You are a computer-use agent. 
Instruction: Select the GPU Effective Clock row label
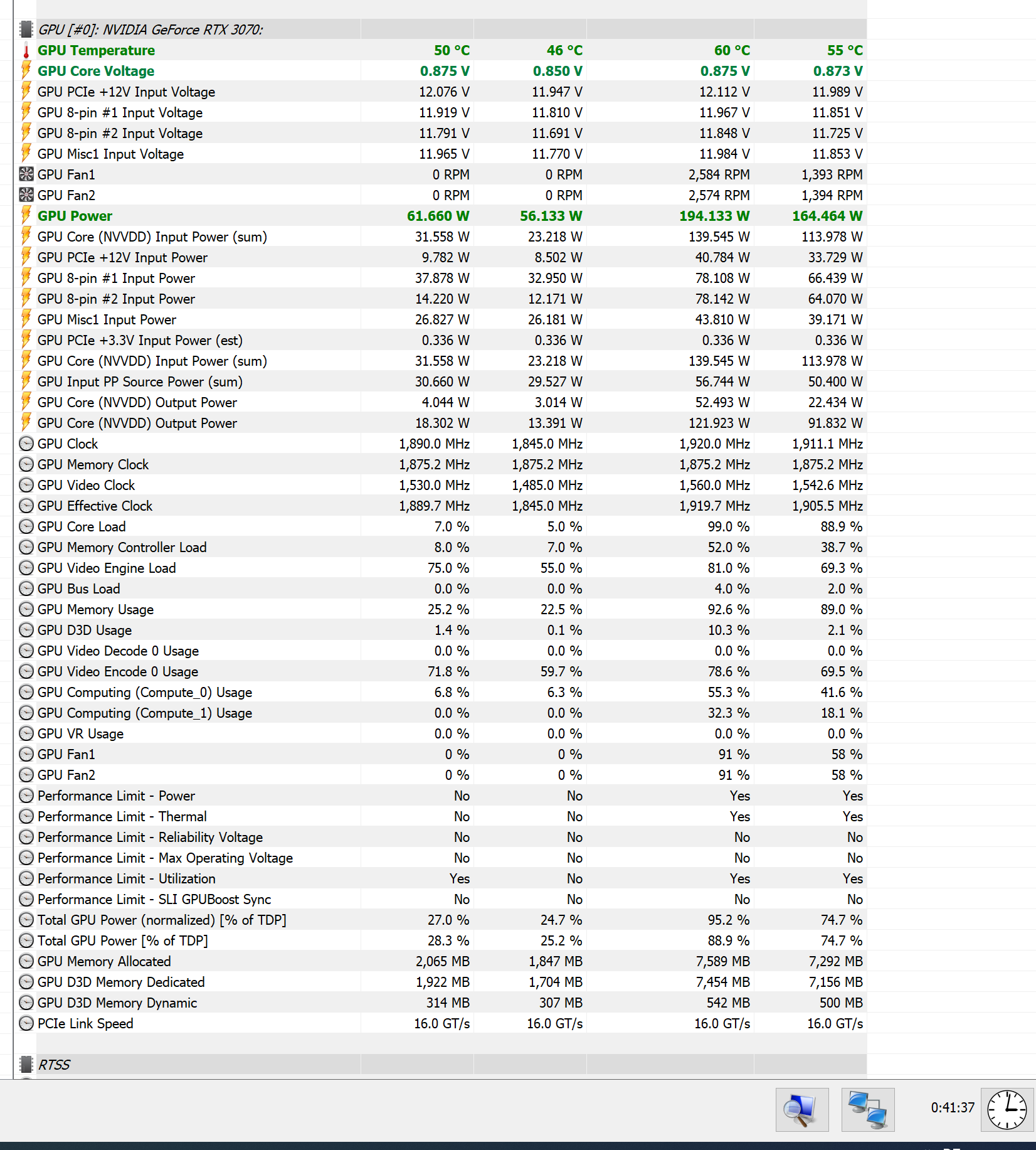[x=95, y=506]
